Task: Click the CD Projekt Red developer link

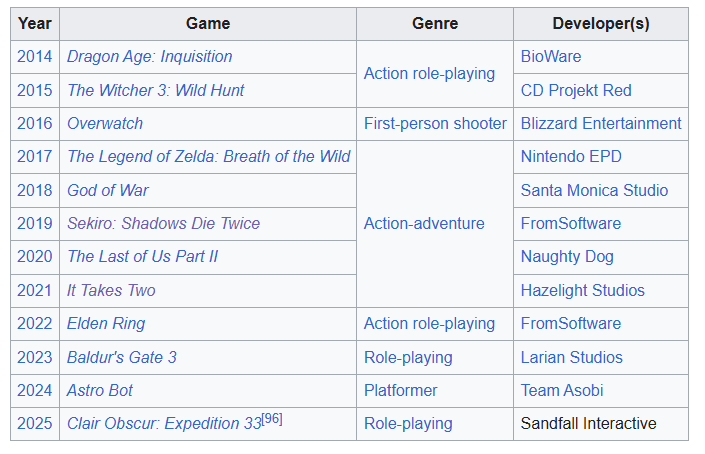Action: pyautogui.click(x=576, y=90)
